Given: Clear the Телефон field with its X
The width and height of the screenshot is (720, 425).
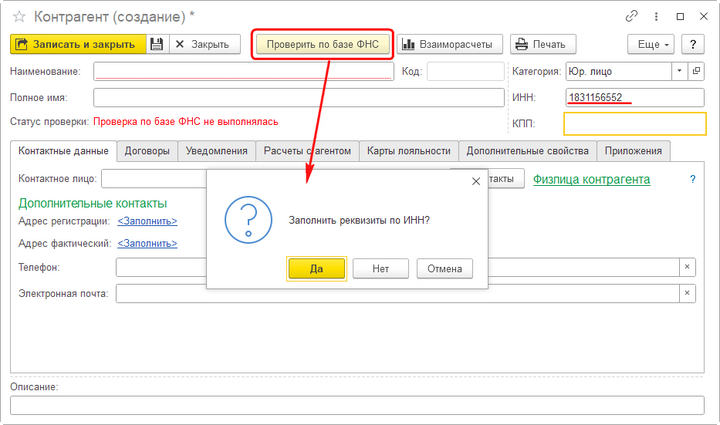Looking at the screenshot, I should click(x=687, y=267).
